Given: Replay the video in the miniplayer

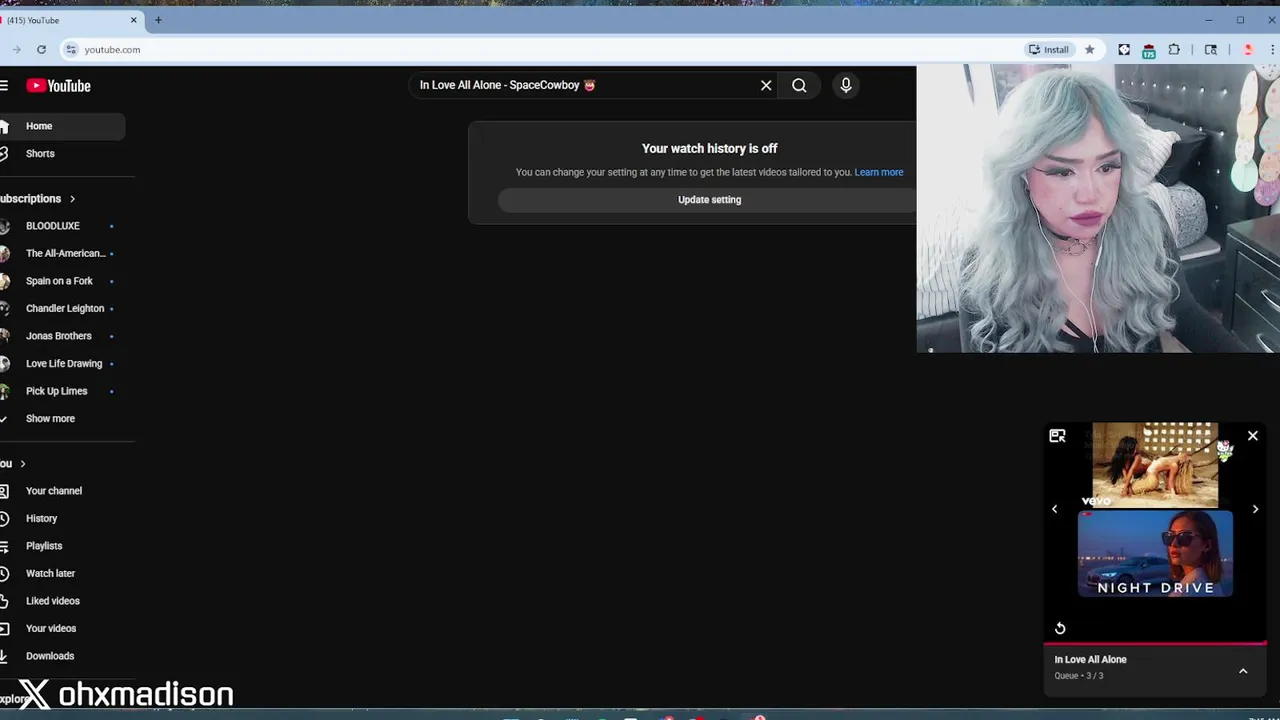Looking at the screenshot, I should click(x=1060, y=628).
